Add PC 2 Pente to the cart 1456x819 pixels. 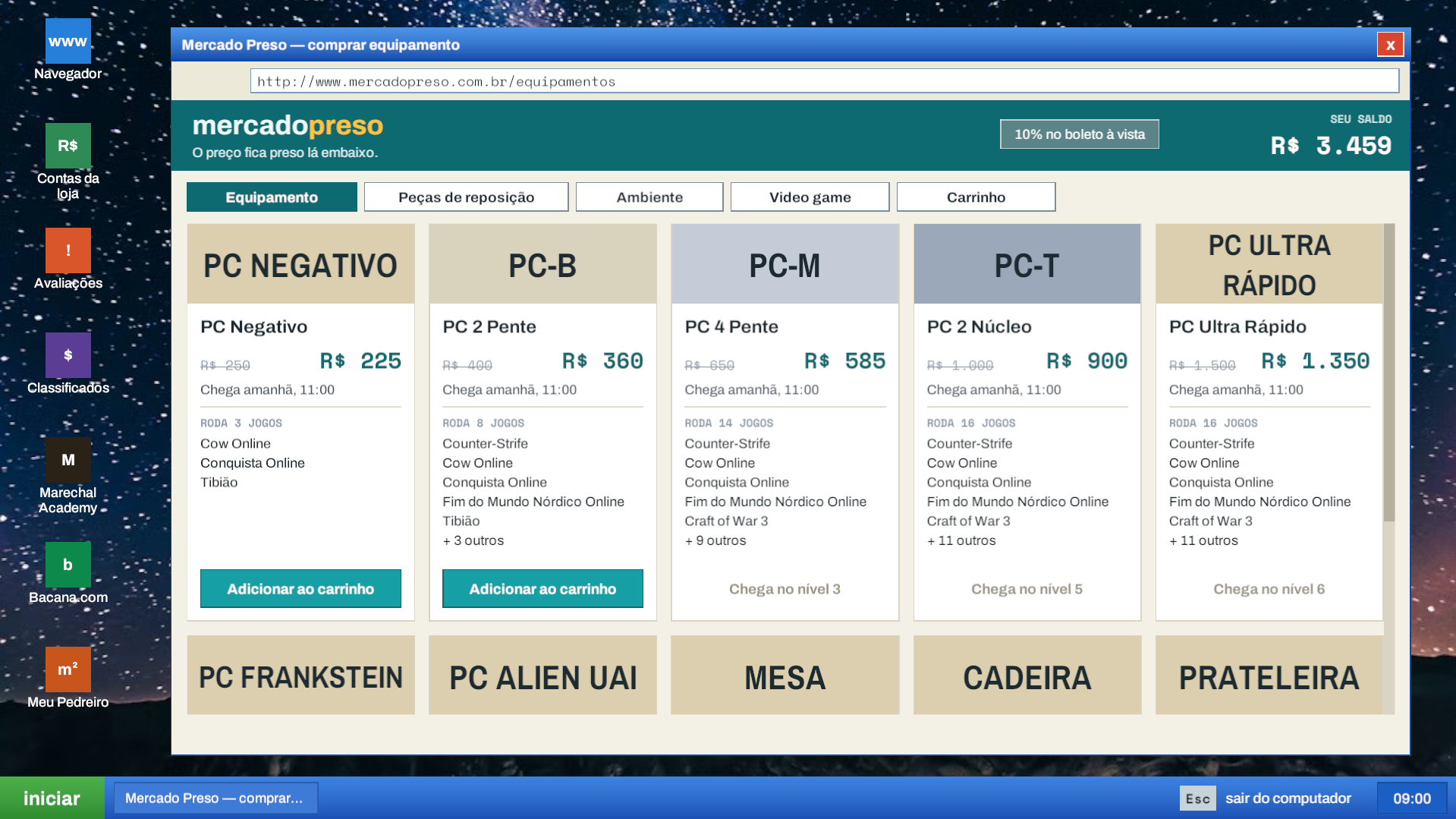(542, 589)
